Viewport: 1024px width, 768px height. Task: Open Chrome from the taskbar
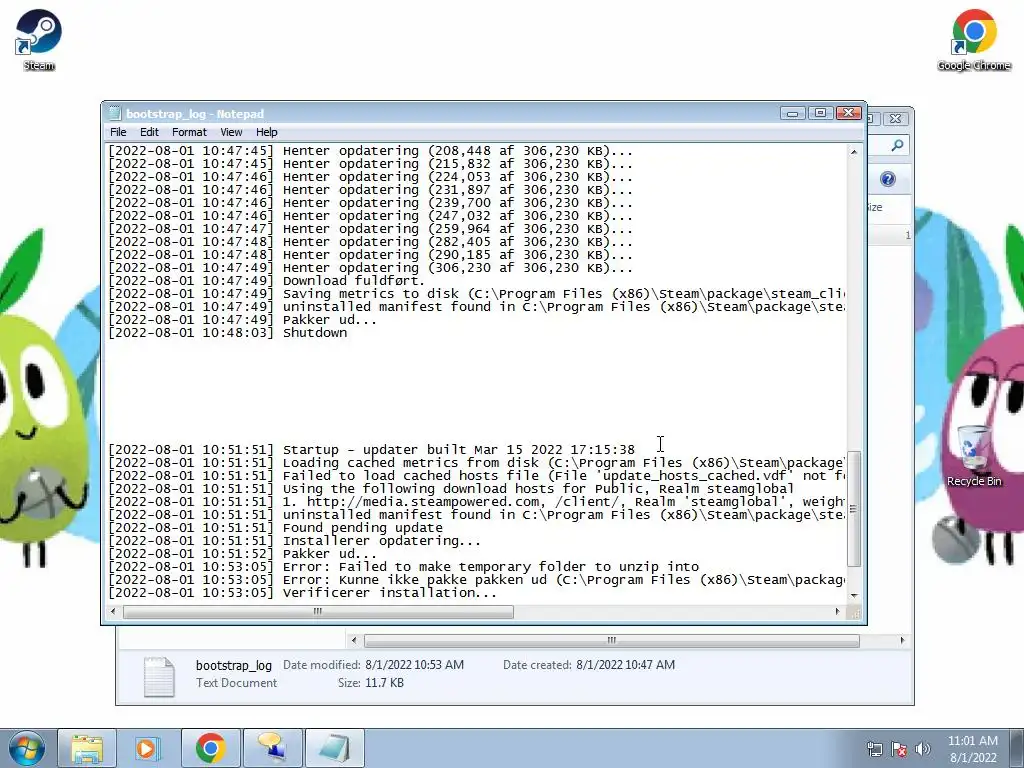[210, 748]
